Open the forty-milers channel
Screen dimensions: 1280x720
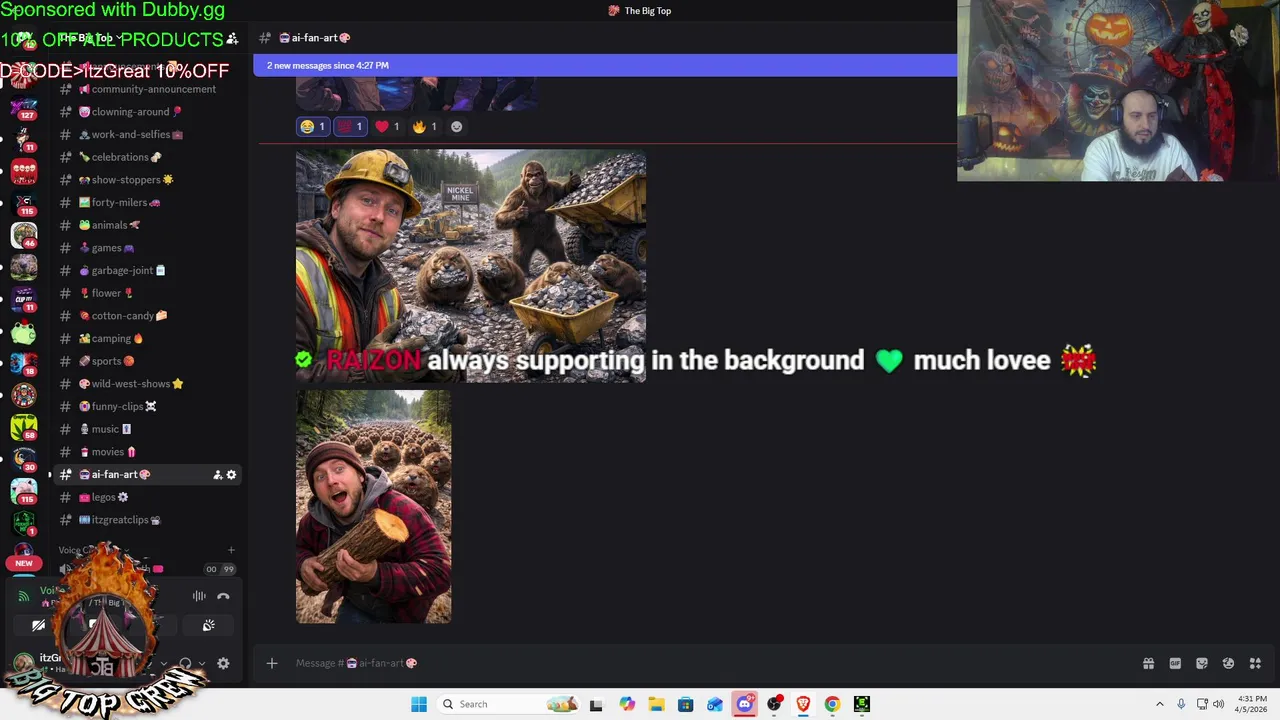coord(148,203)
